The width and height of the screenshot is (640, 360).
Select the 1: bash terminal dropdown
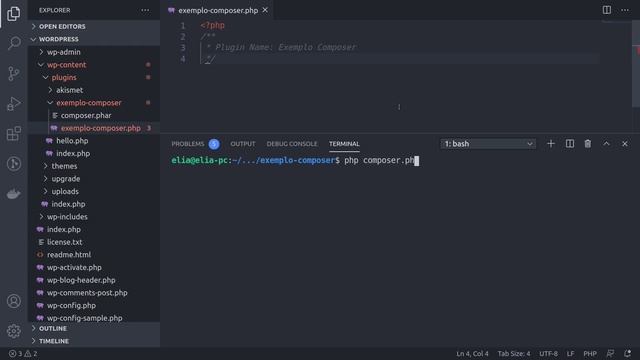488,144
